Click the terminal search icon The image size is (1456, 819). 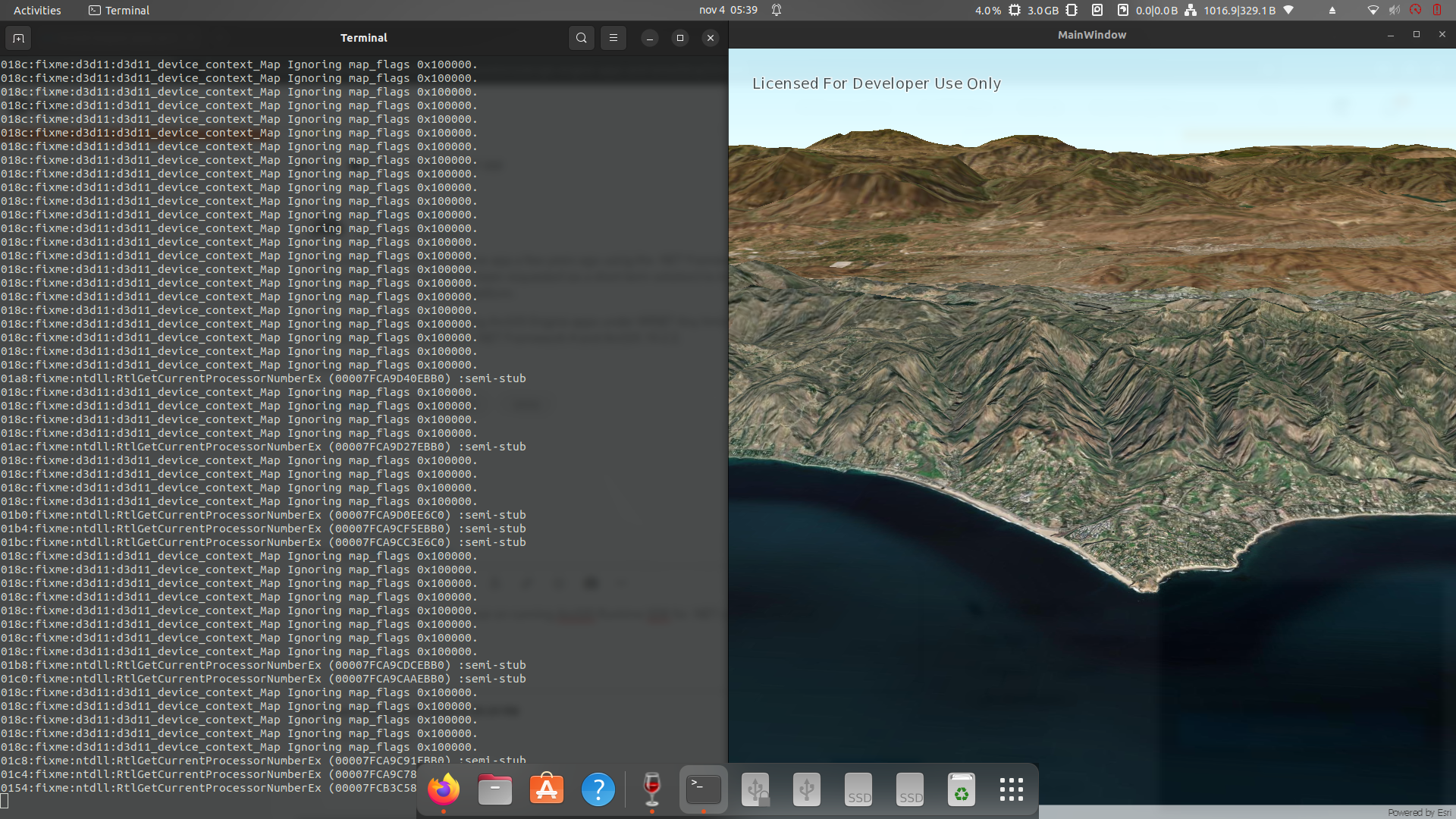tap(581, 38)
